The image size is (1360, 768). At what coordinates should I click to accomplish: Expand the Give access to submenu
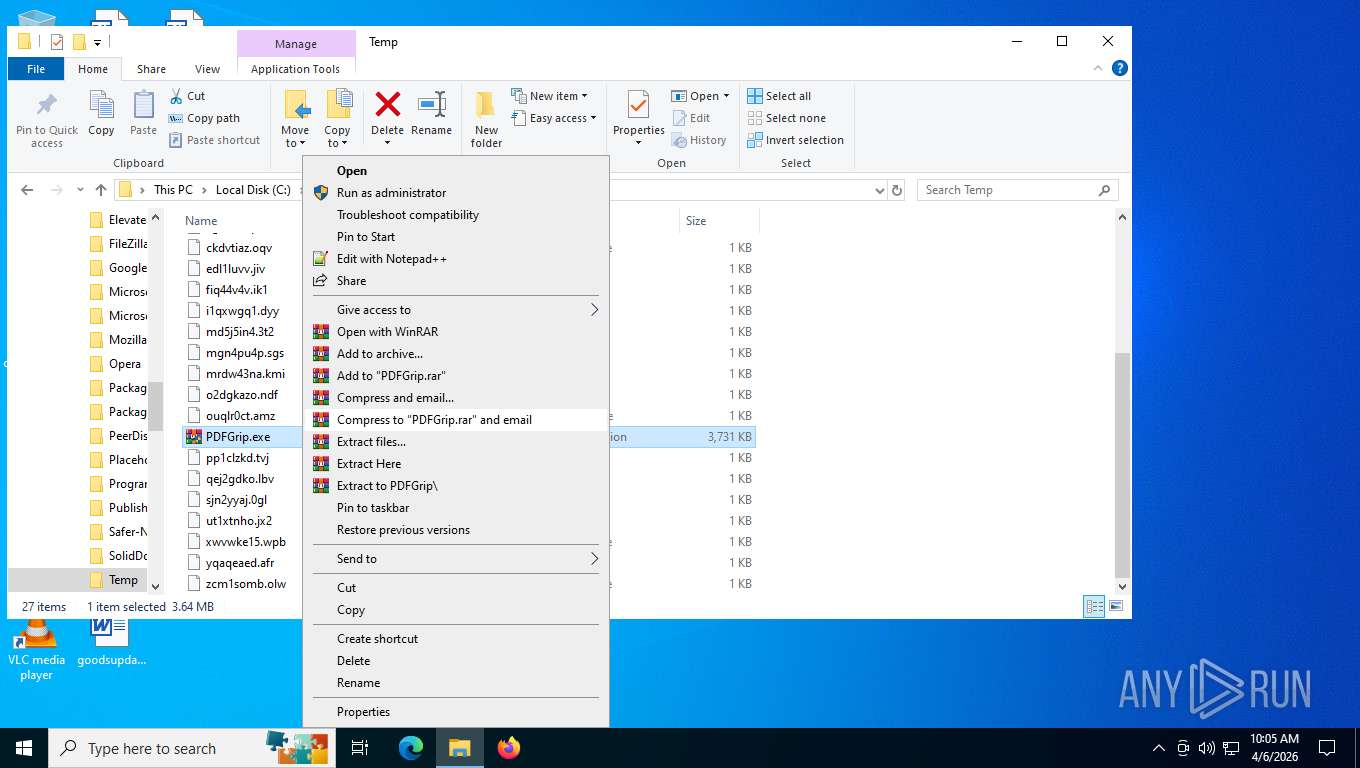456,310
